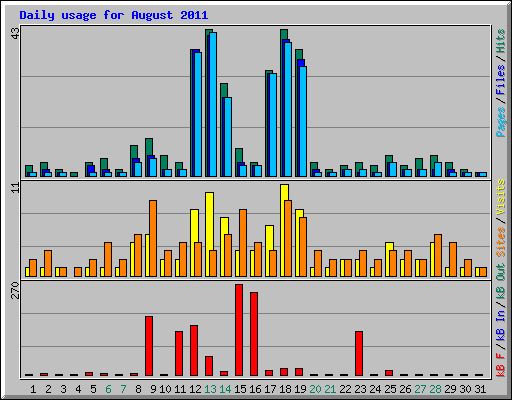This screenshot has width=512, height=400.
Task: Click the "Pages" legend label
Action: [500, 122]
